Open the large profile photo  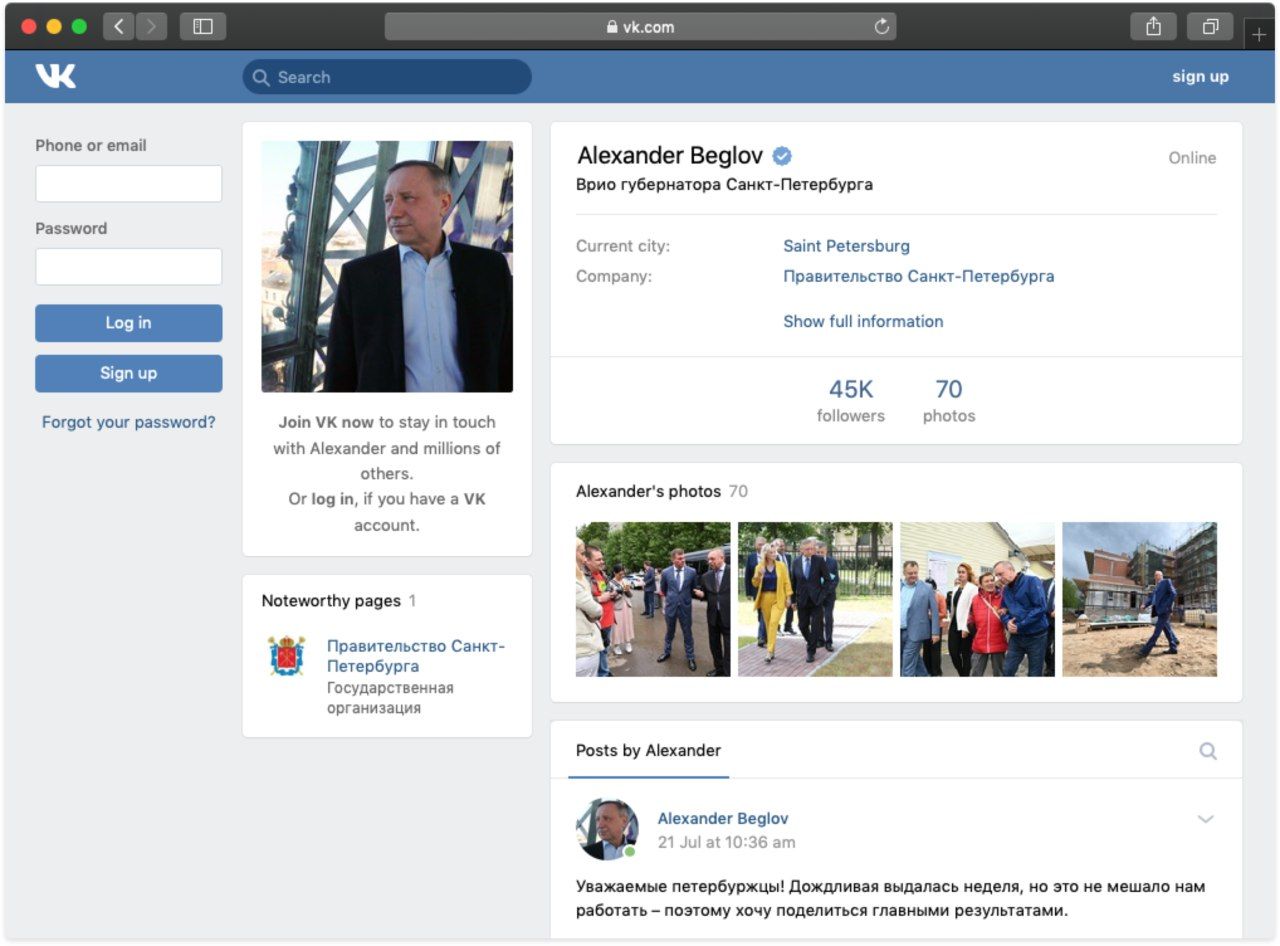(x=387, y=266)
